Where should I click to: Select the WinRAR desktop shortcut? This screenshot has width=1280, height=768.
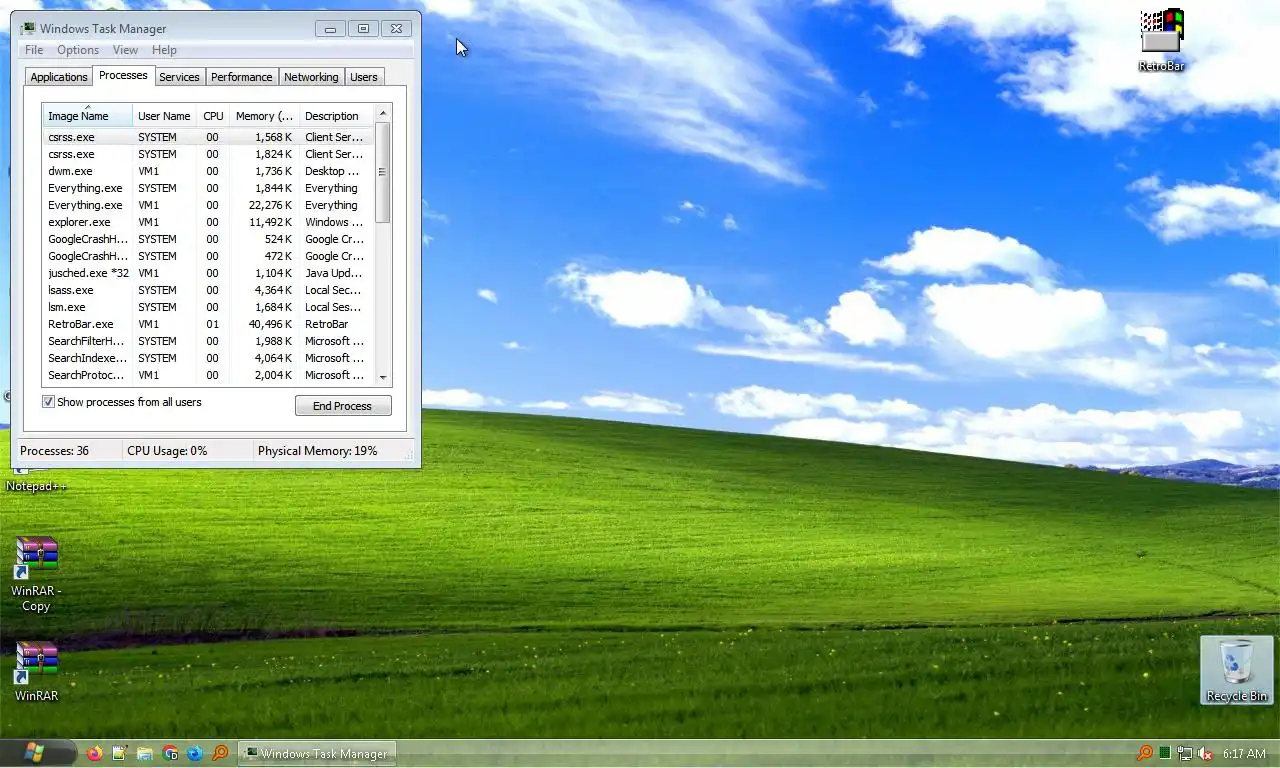click(36, 671)
